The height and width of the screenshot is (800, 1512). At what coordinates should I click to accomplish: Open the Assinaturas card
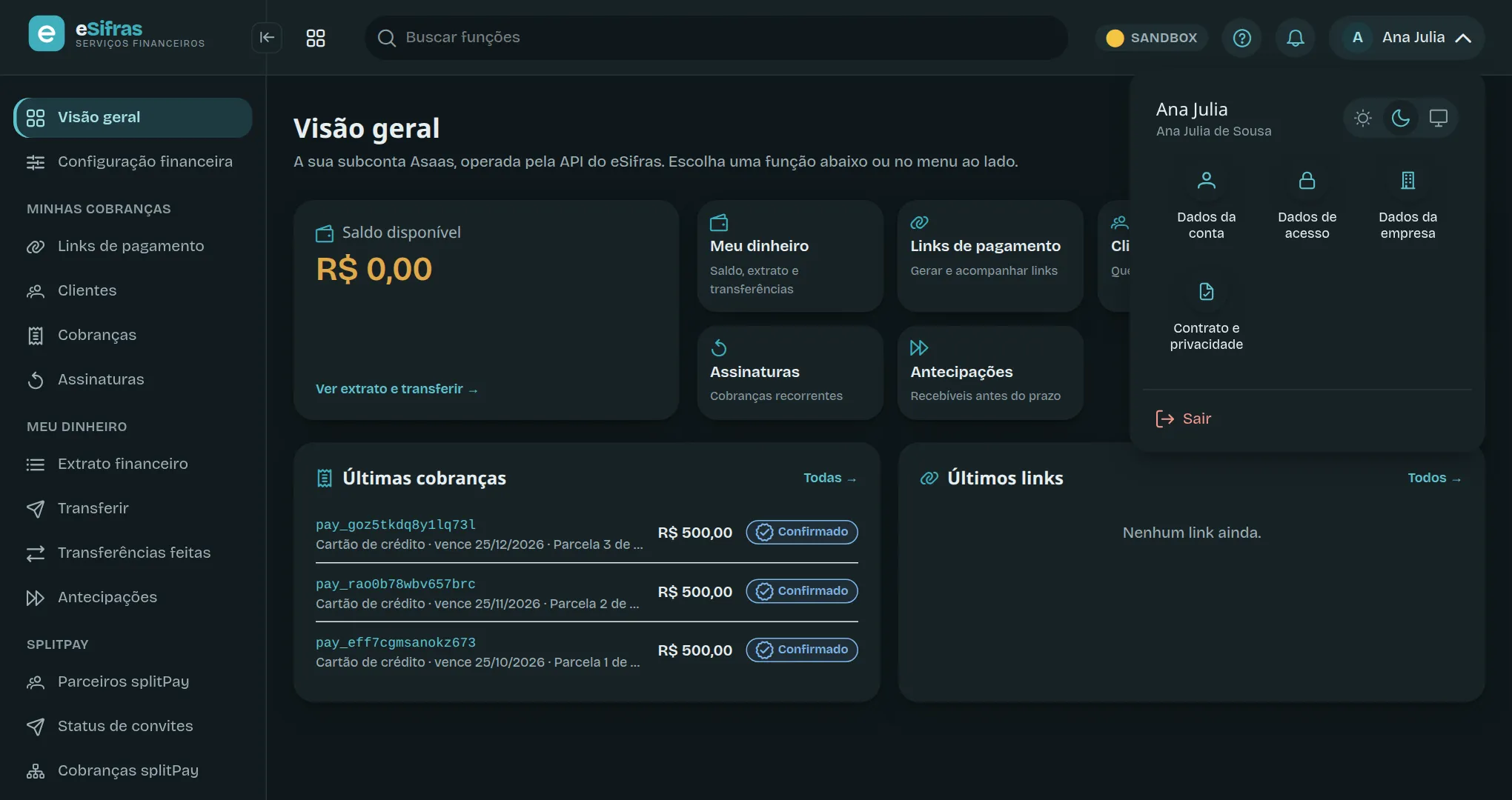[790, 373]
